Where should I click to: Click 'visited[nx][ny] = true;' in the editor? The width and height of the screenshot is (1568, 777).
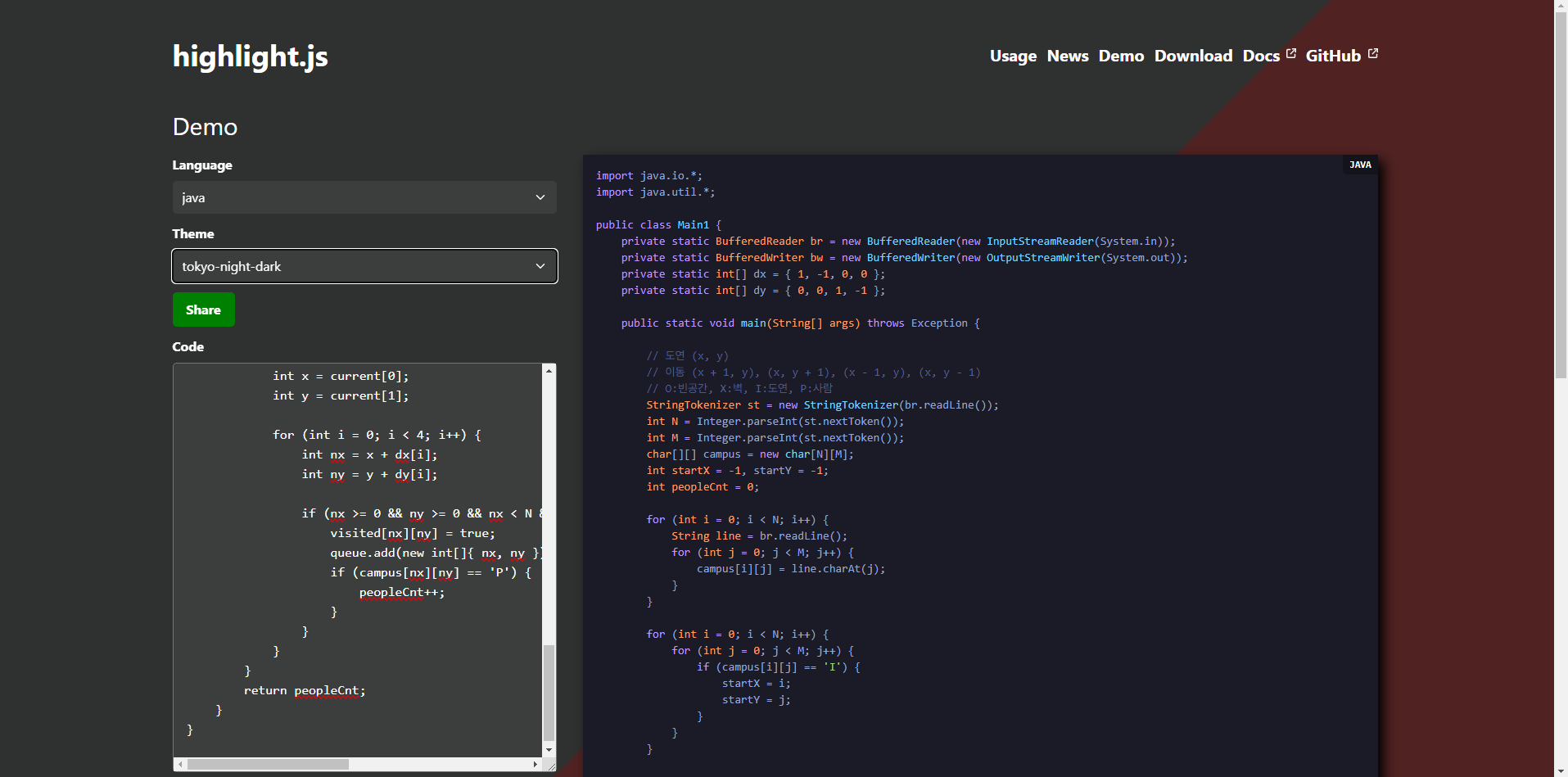pyautogui.click(x=413, y=533)
